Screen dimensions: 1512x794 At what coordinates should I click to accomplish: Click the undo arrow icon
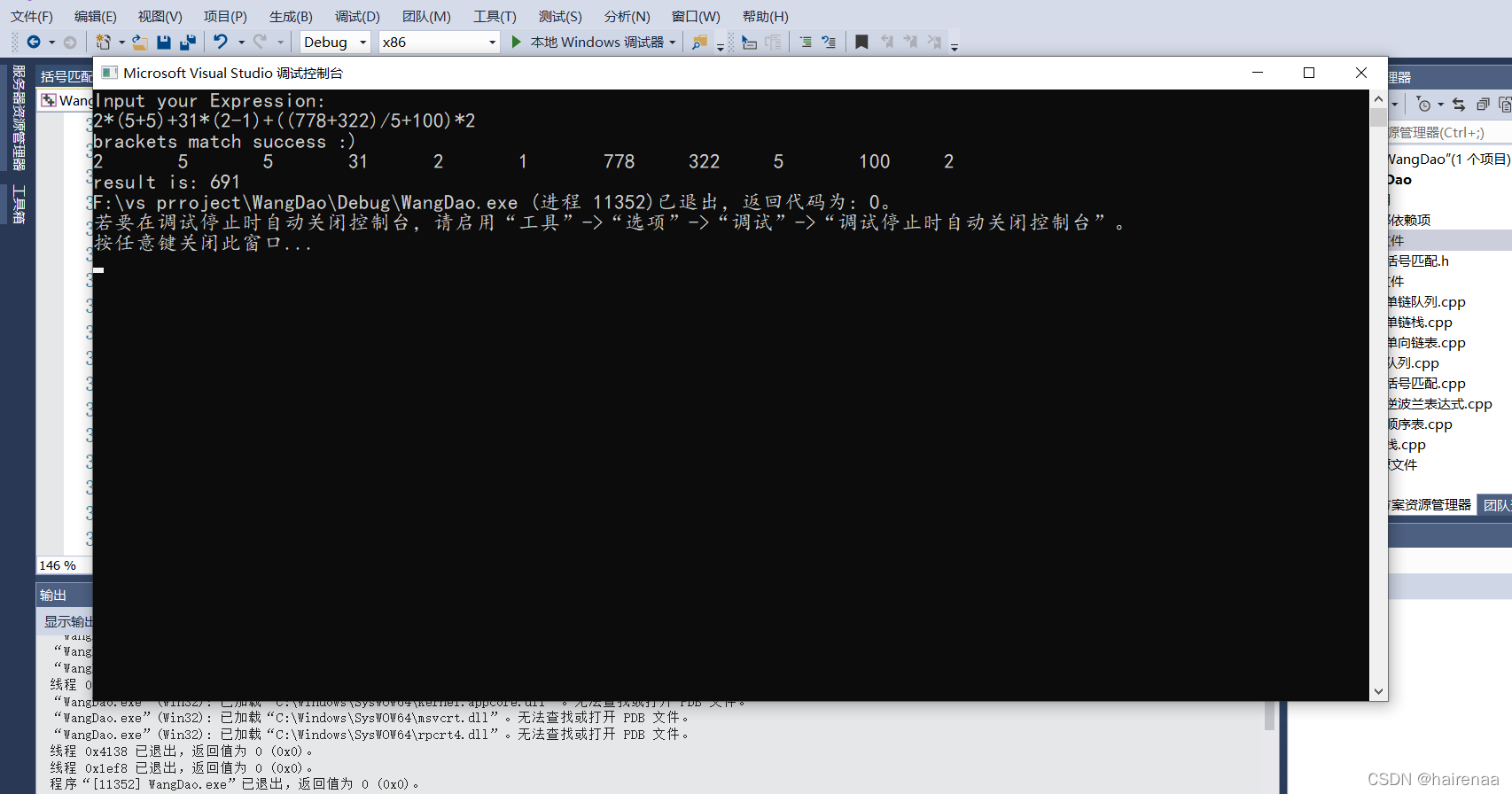221,42
